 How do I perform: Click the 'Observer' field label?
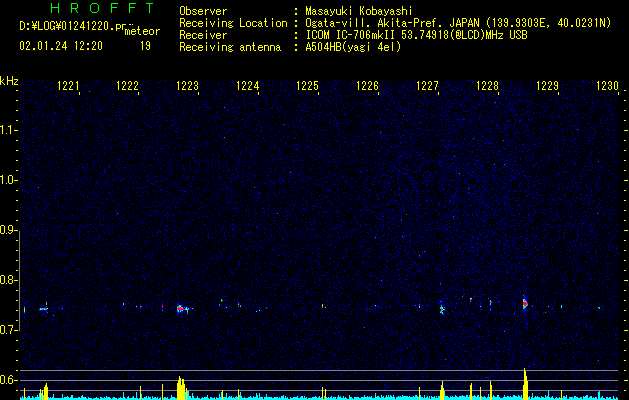(x=203, y=11)
